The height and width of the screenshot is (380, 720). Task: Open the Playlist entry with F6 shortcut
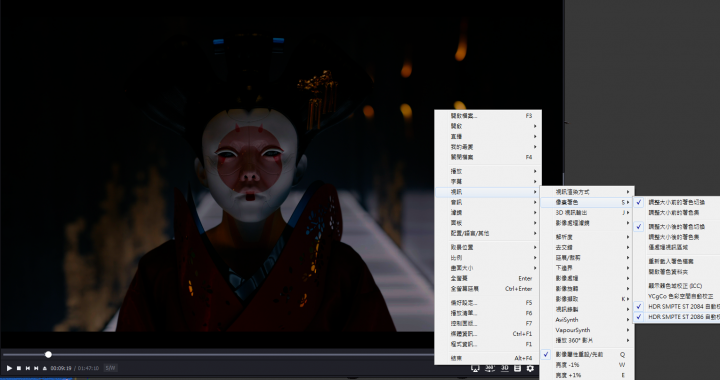[x=488, y=313]
